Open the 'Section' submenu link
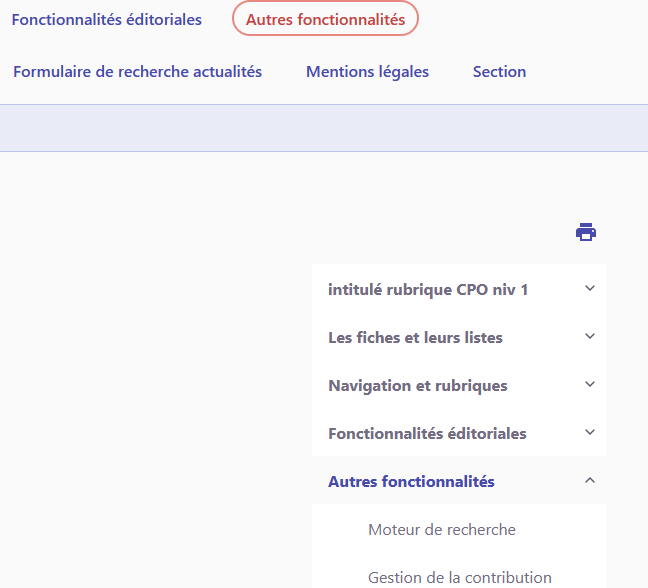The height and width of the screenshot is (588, 648). (x=499, y=72)
